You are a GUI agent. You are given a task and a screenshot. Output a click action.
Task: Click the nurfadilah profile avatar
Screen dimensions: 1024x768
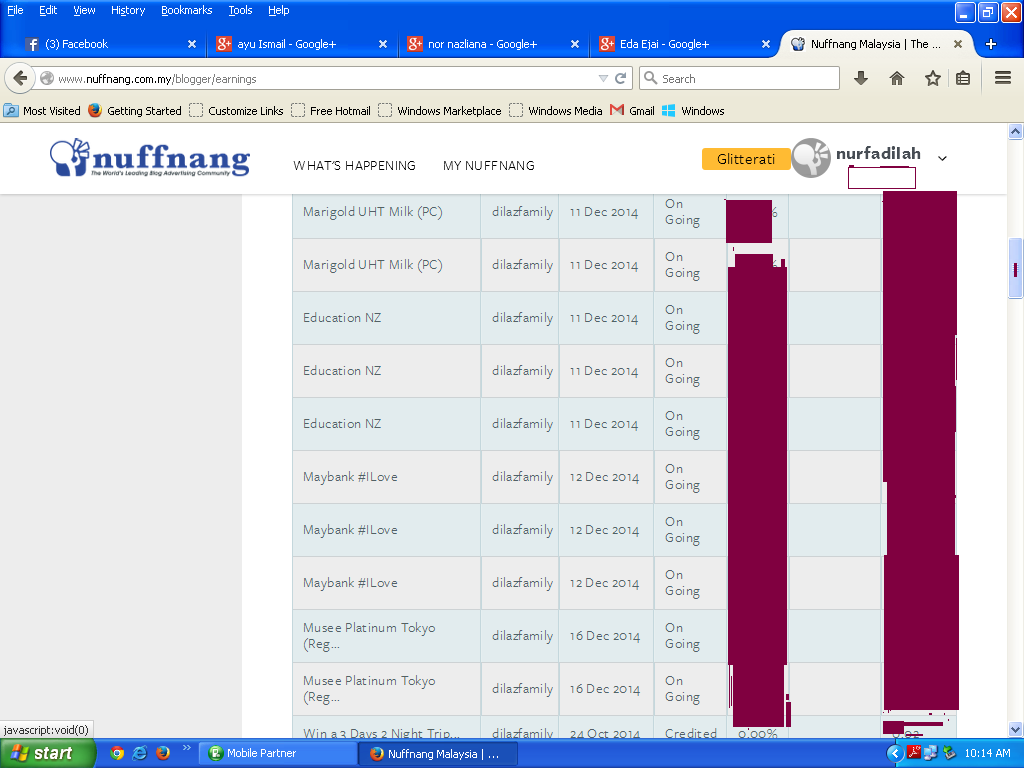pyautogui.click(x=811, y=158)
